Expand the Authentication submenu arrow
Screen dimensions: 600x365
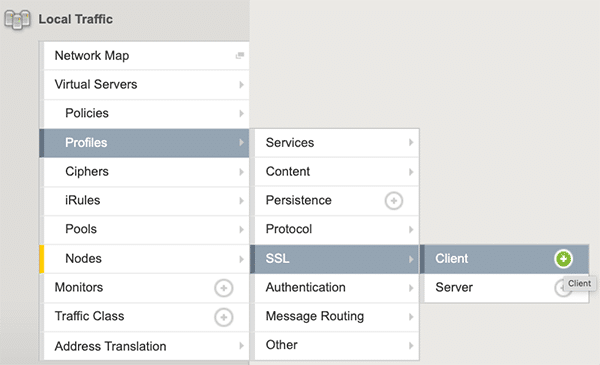click(411, 288)
